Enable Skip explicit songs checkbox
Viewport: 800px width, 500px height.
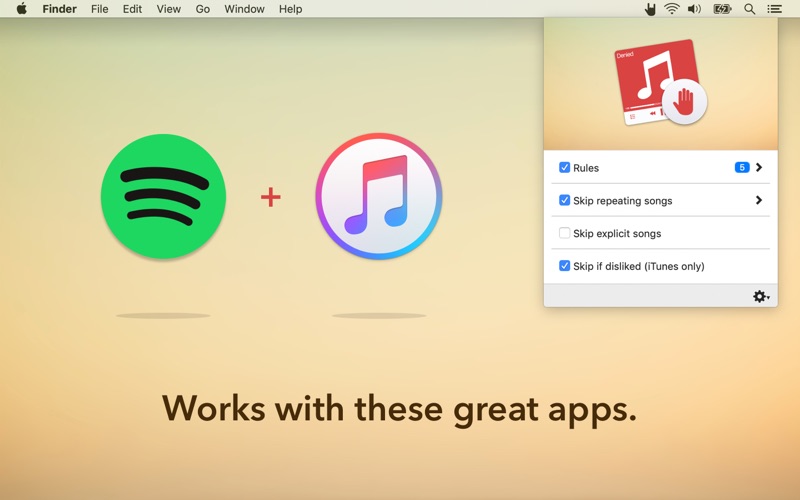click(564, 233)
